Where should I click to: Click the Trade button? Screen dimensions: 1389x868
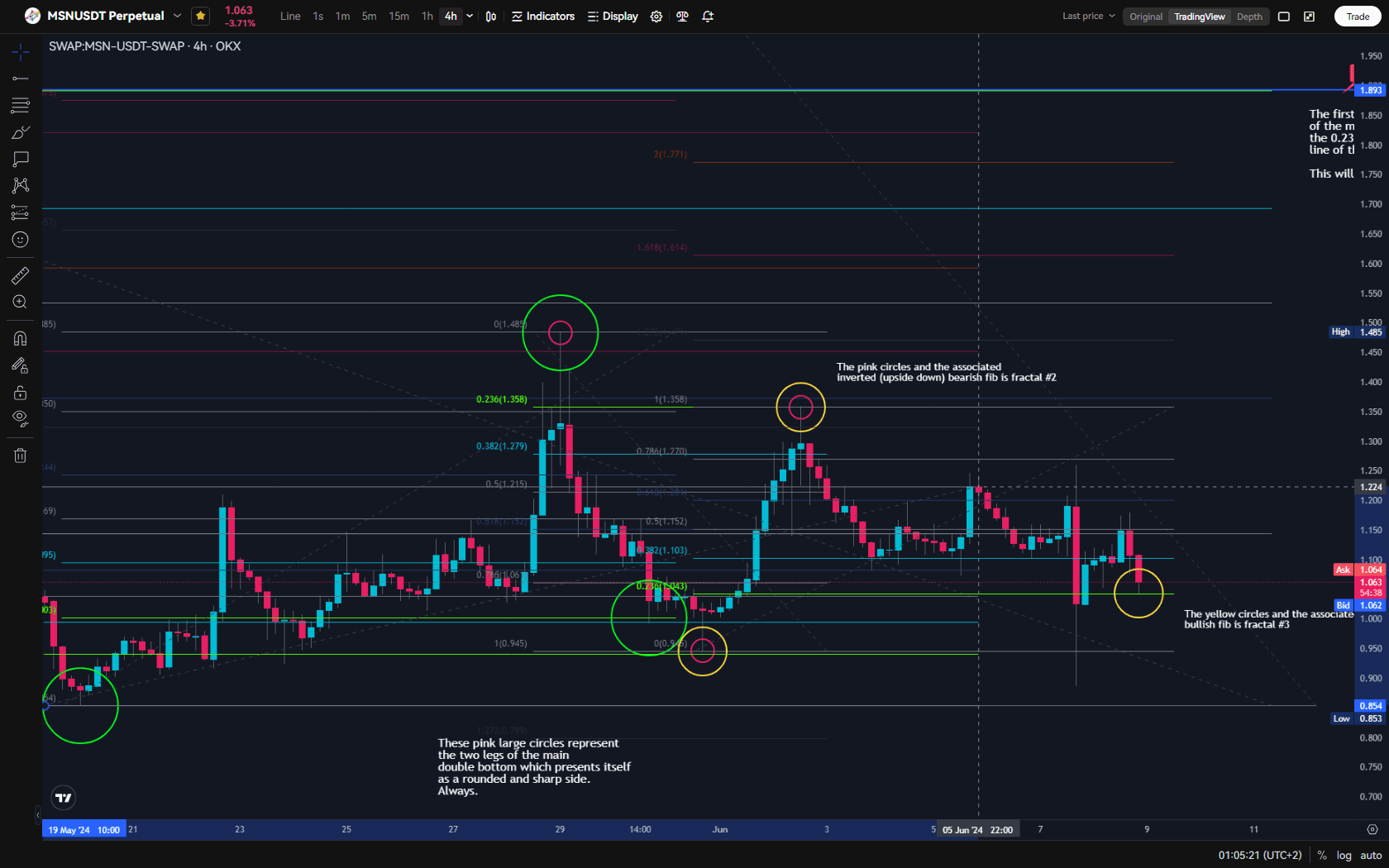pyautogui.click(x=1358, y=17)
